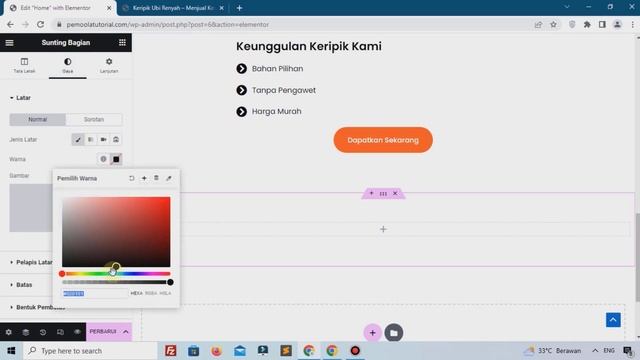Image resolution: width=640 pixels, height=360 pixels.
Task: Open the responsive mode icon
Action: click(x=60, y=332)
